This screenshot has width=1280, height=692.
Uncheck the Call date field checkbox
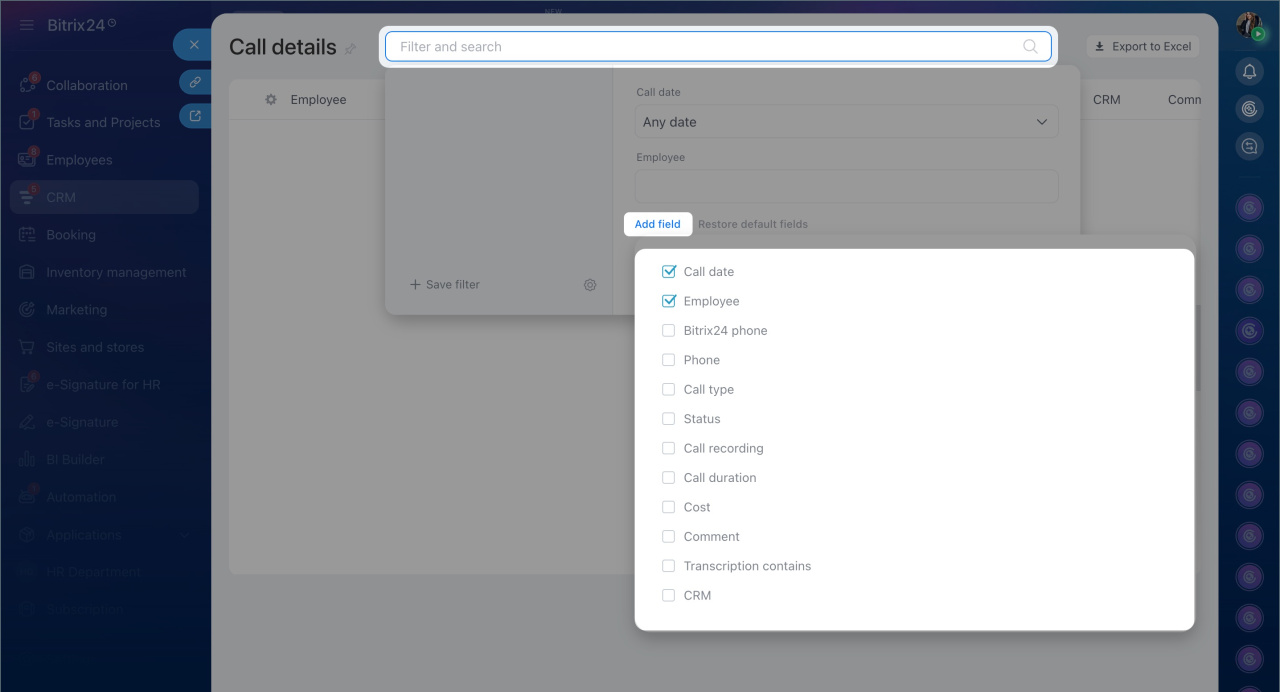(x=669, y=272)
